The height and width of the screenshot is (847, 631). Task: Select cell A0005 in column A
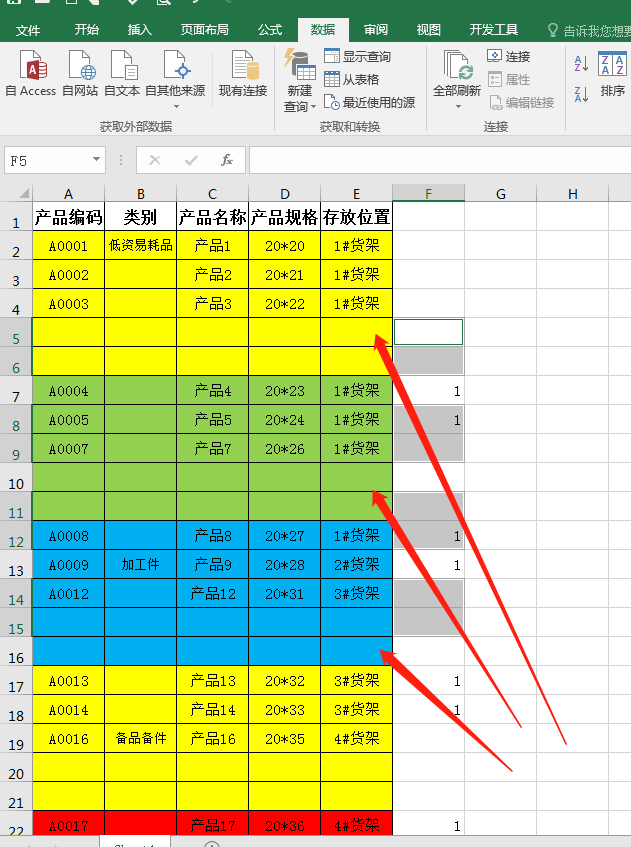[x=68, y=420]
